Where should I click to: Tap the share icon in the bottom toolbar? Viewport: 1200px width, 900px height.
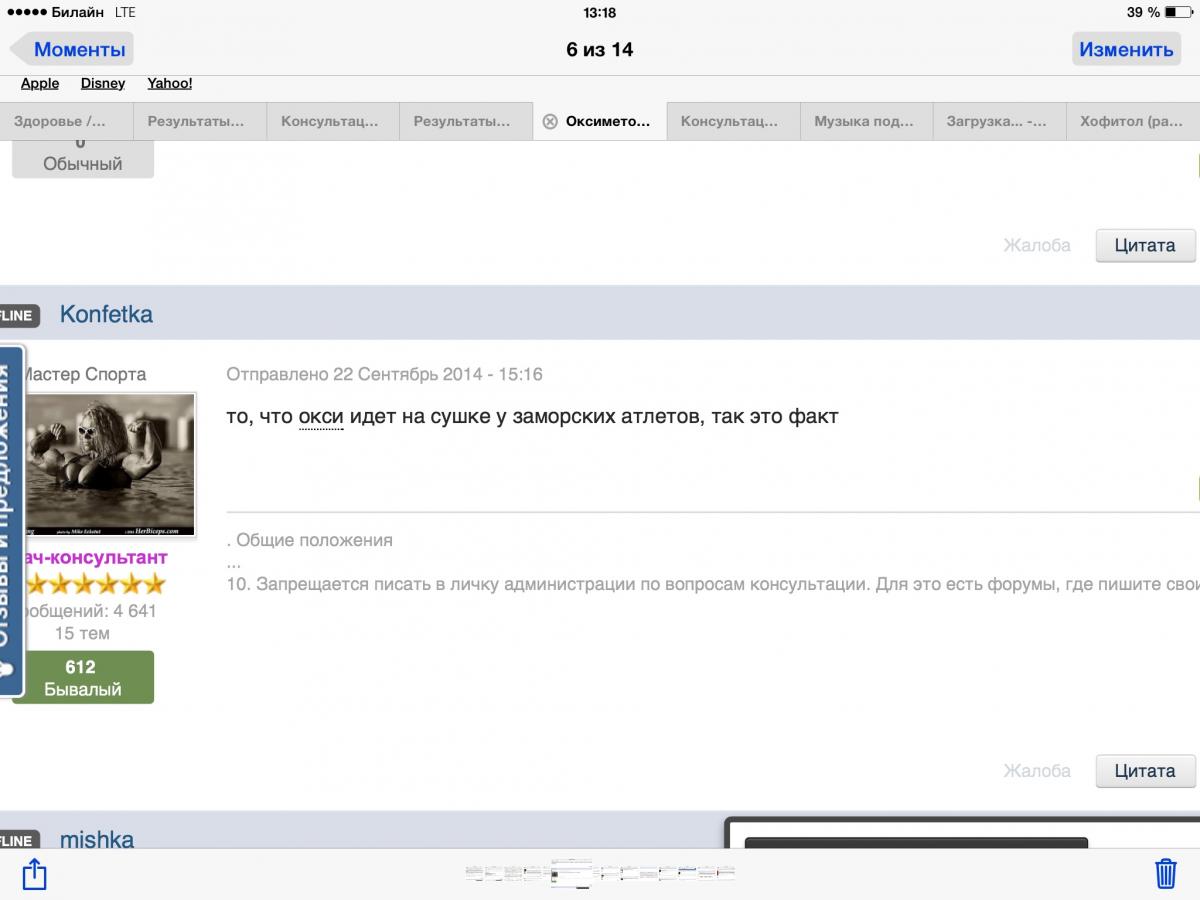click(34, 874)
